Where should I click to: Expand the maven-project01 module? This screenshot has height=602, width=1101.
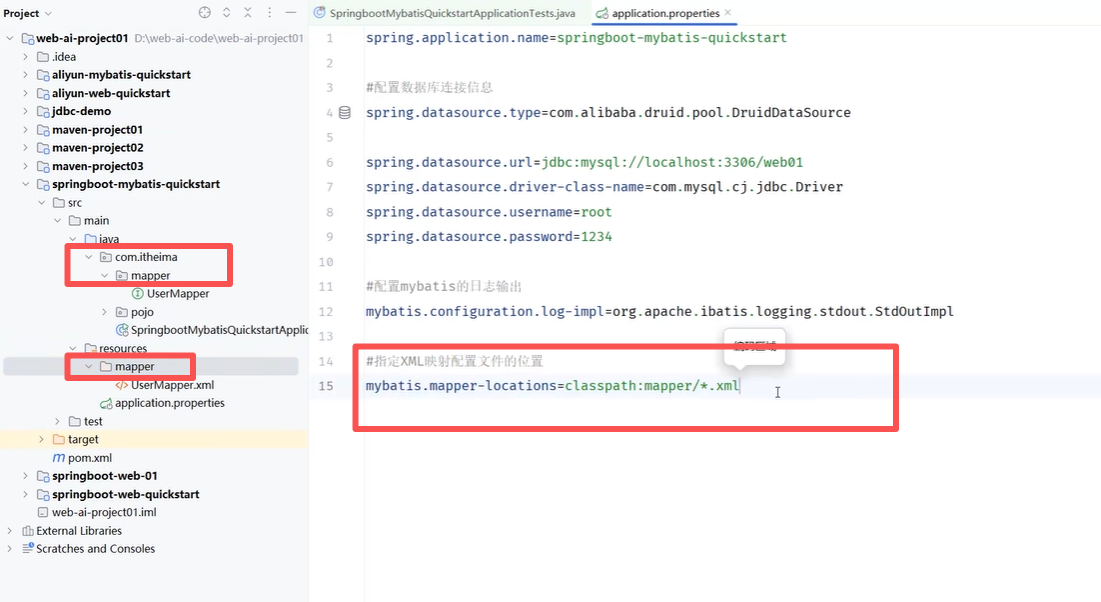click(x=26, y=129)
